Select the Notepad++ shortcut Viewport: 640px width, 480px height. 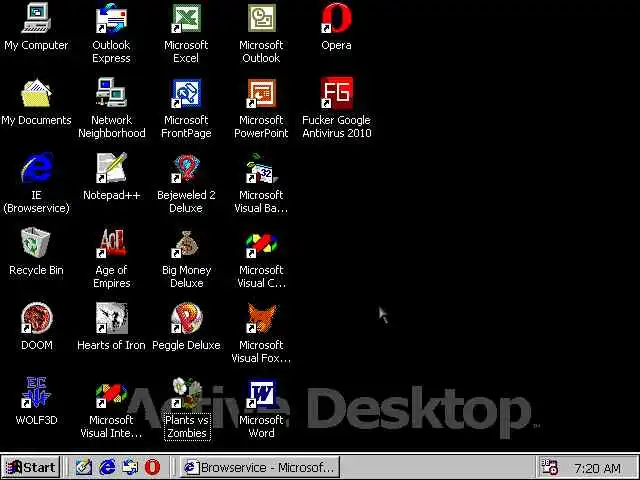[x=111, y=168]
